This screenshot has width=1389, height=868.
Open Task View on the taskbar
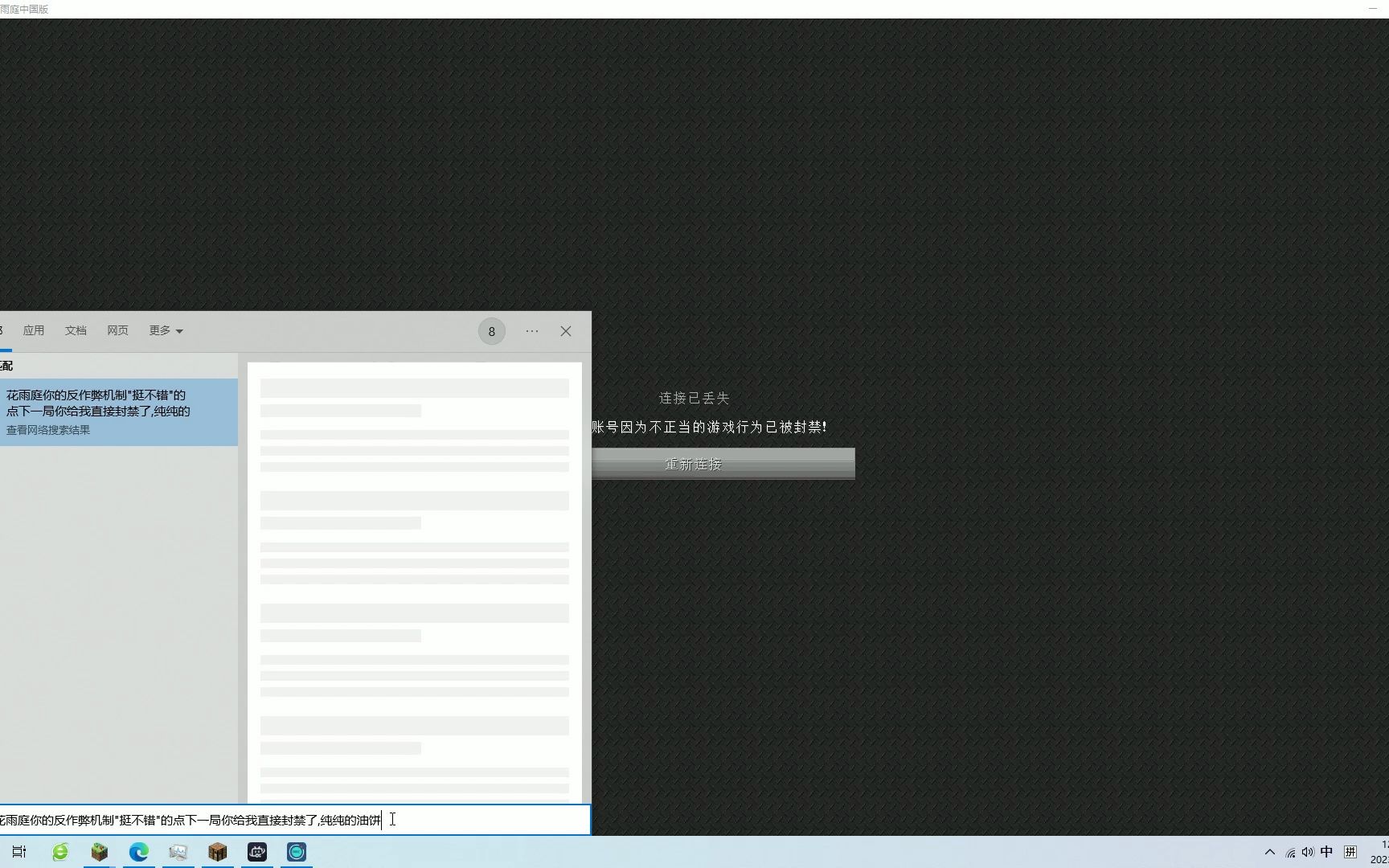[x=19, y=852]
